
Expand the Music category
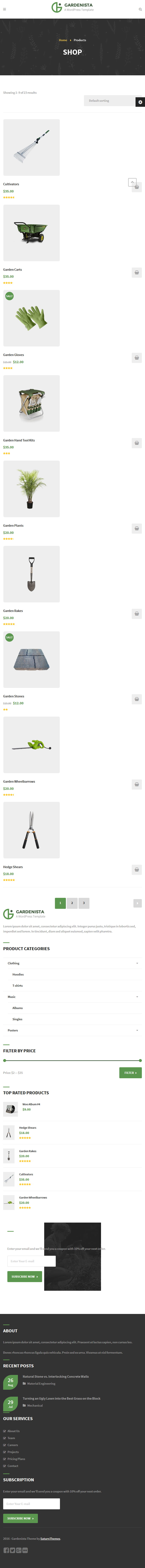click(x=72, y=996)
